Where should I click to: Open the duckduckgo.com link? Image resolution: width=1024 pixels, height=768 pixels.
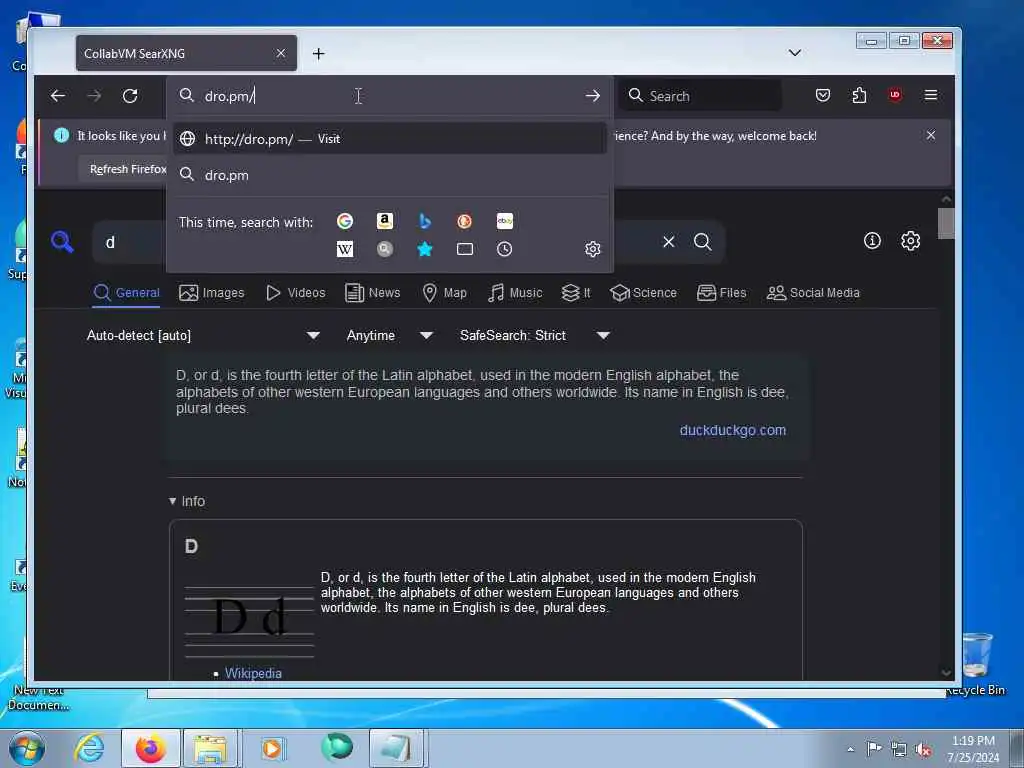tap(733, 430)
